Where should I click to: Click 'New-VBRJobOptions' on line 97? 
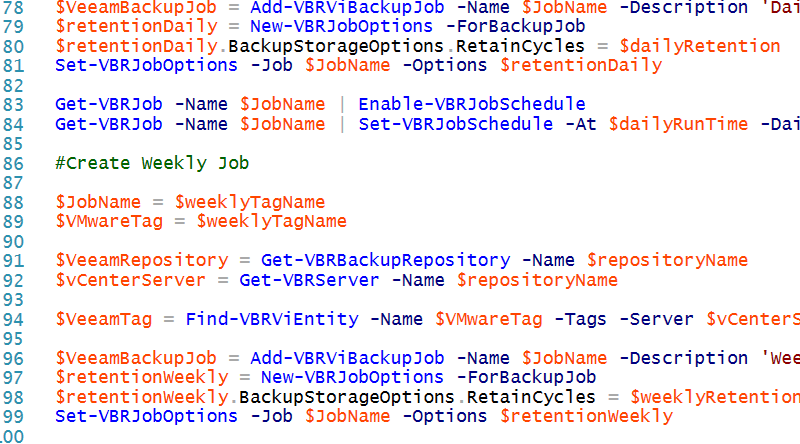tap(353, 378)
